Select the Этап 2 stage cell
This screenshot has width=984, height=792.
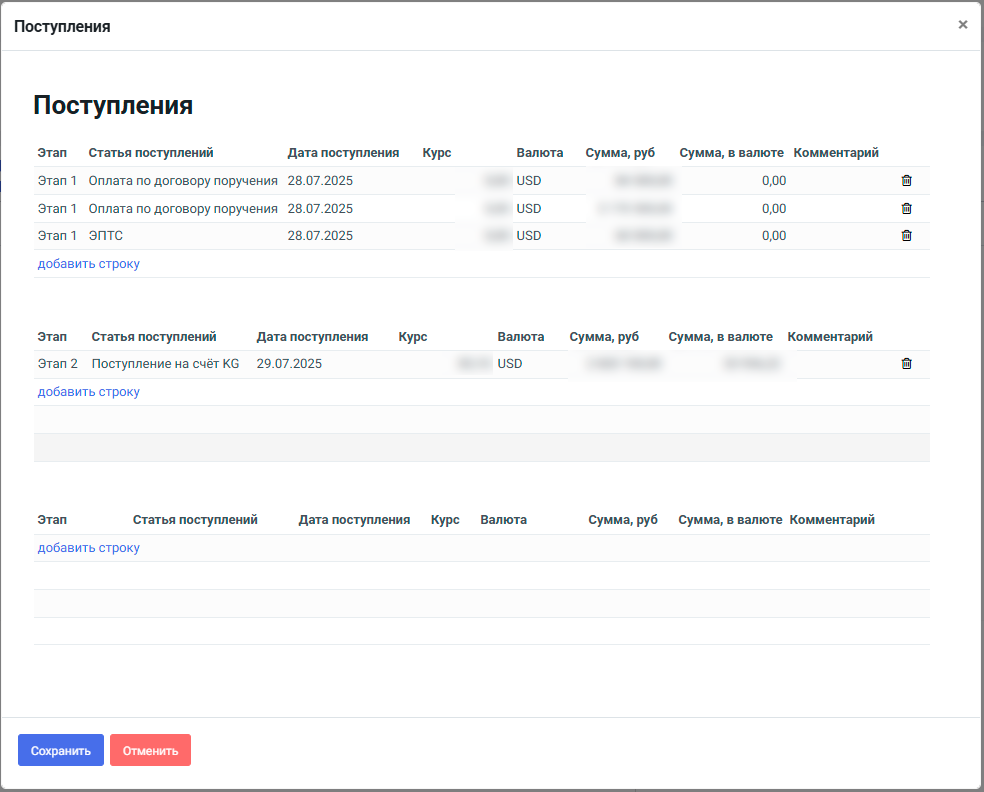pos(58,364)
